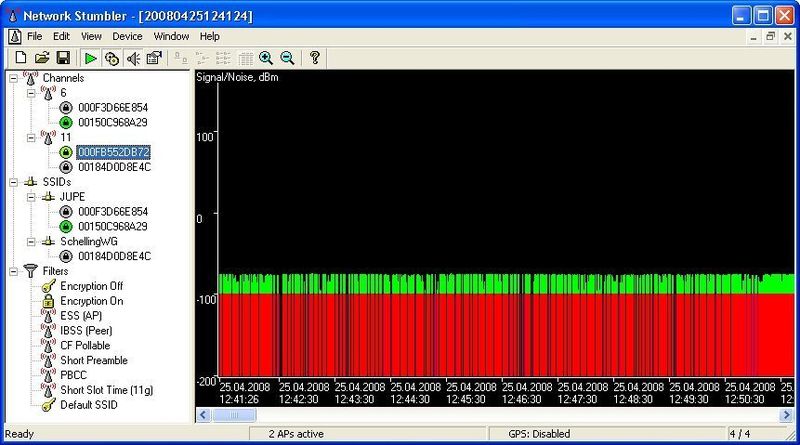Screen dimensions: 800x445
Task: Open the View menu
Action: click(91, 36)
